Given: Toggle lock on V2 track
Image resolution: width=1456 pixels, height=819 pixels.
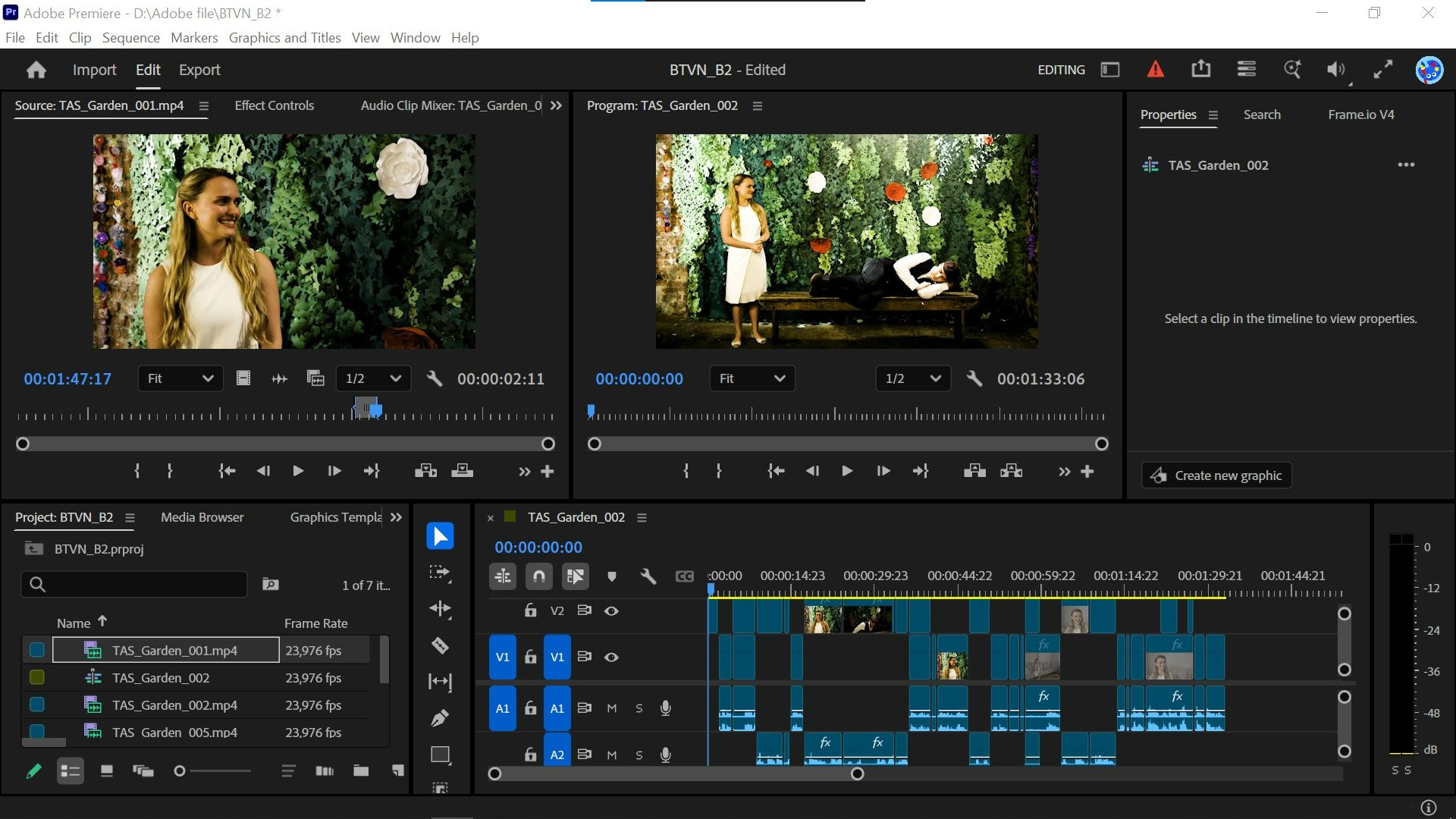Looking at the screenshot, I should click(531, 610).
